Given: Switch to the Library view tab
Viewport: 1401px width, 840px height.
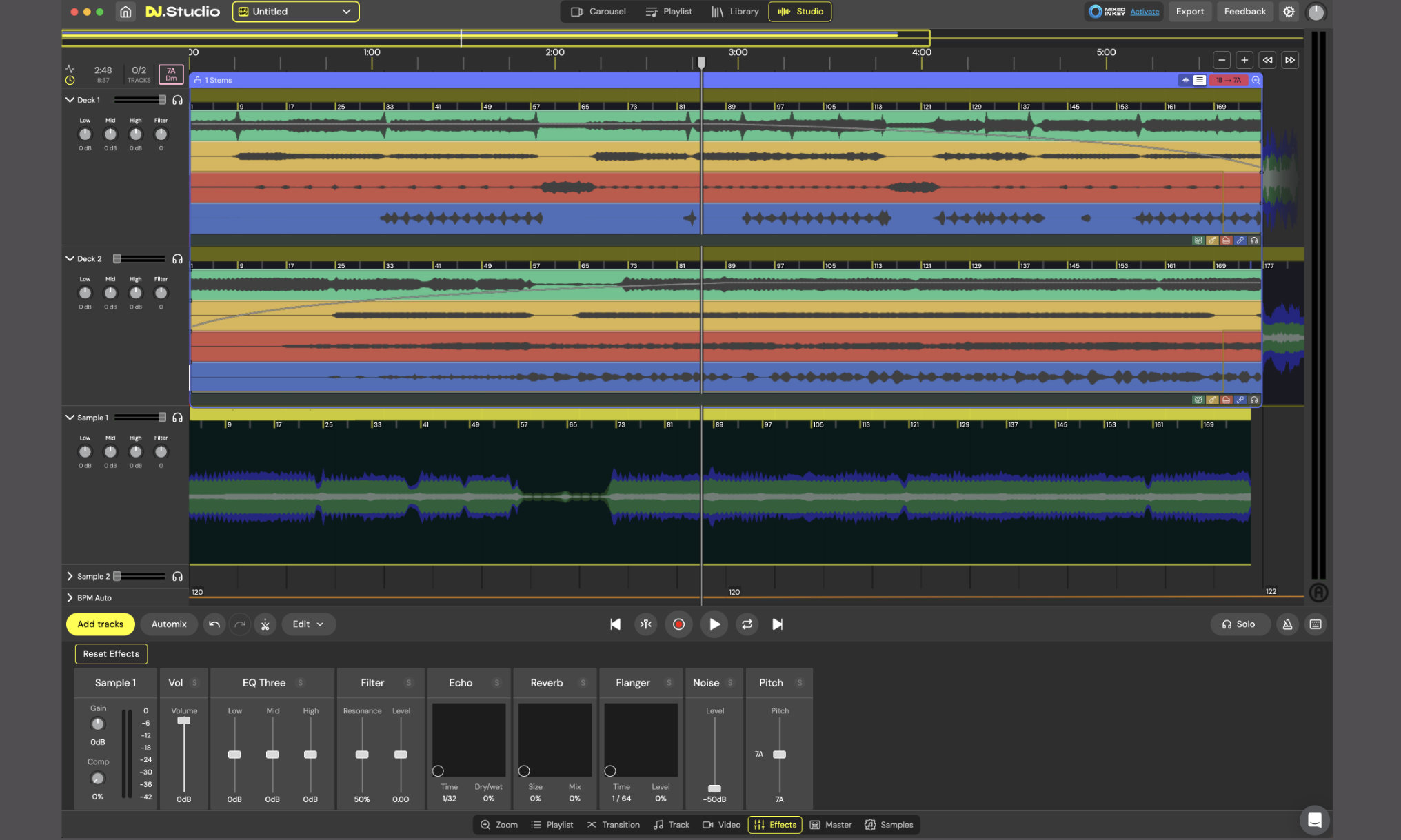Looking at the screenshot, I should tap(735, 12).
